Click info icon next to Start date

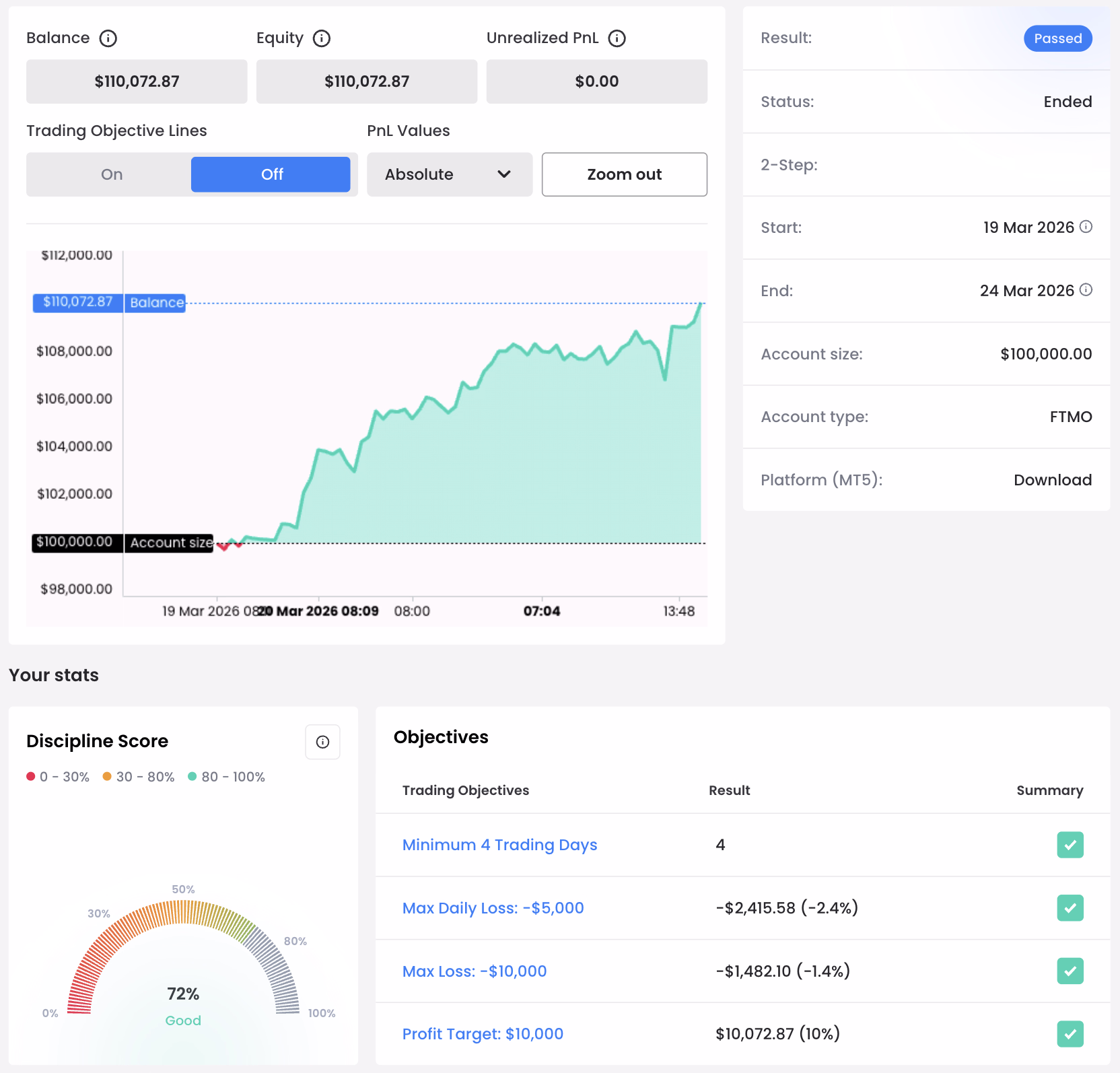pos(1086,227)
